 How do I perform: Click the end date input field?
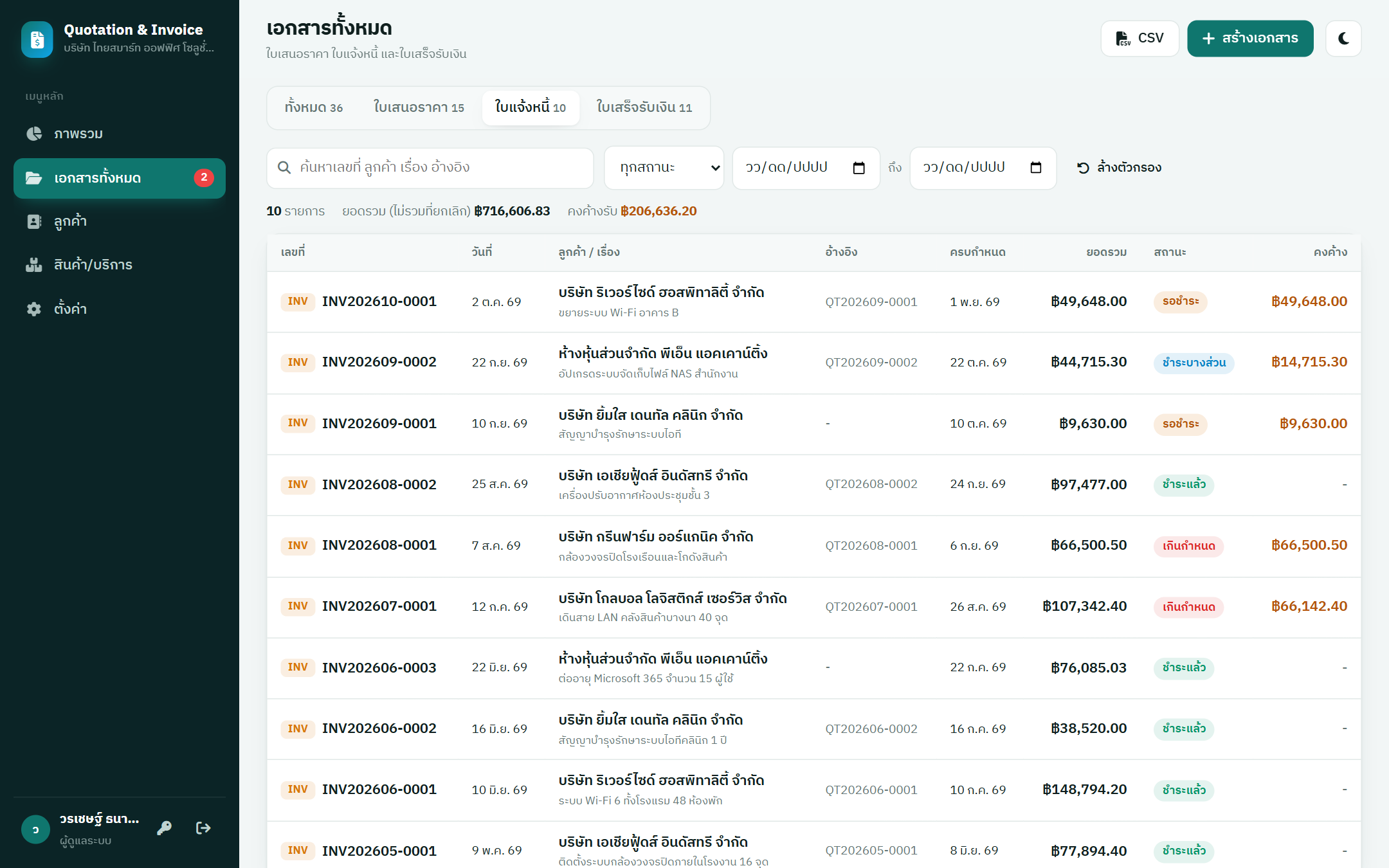983,168
